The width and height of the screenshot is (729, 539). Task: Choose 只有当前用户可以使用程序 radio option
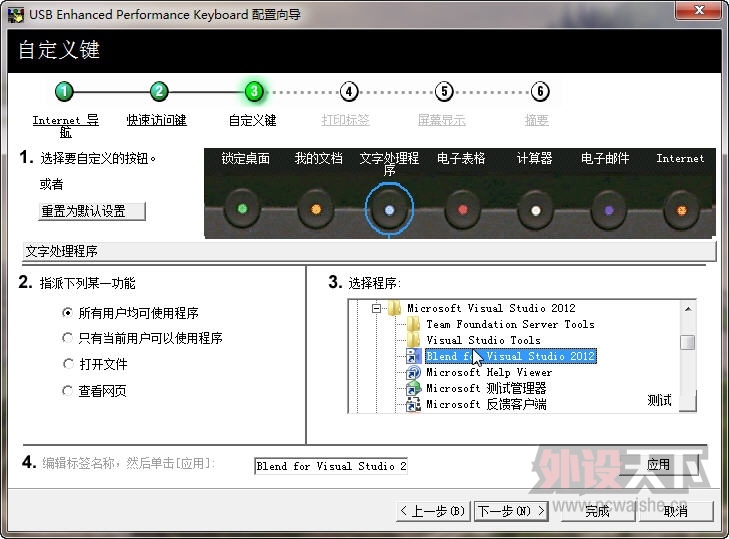coord(67,338)
